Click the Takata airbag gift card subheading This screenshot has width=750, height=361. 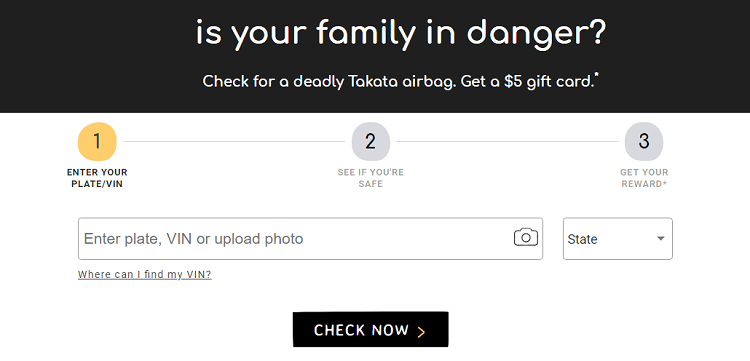400,81
